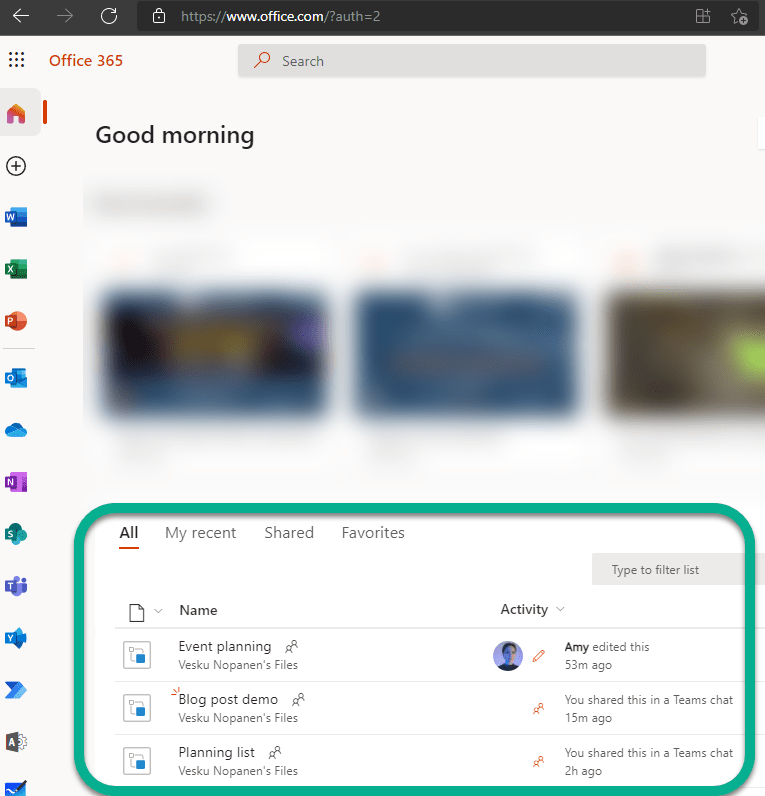Open Microsoft Teams from the sidebar
Screen dimensions: 765x796
(16, 586)
